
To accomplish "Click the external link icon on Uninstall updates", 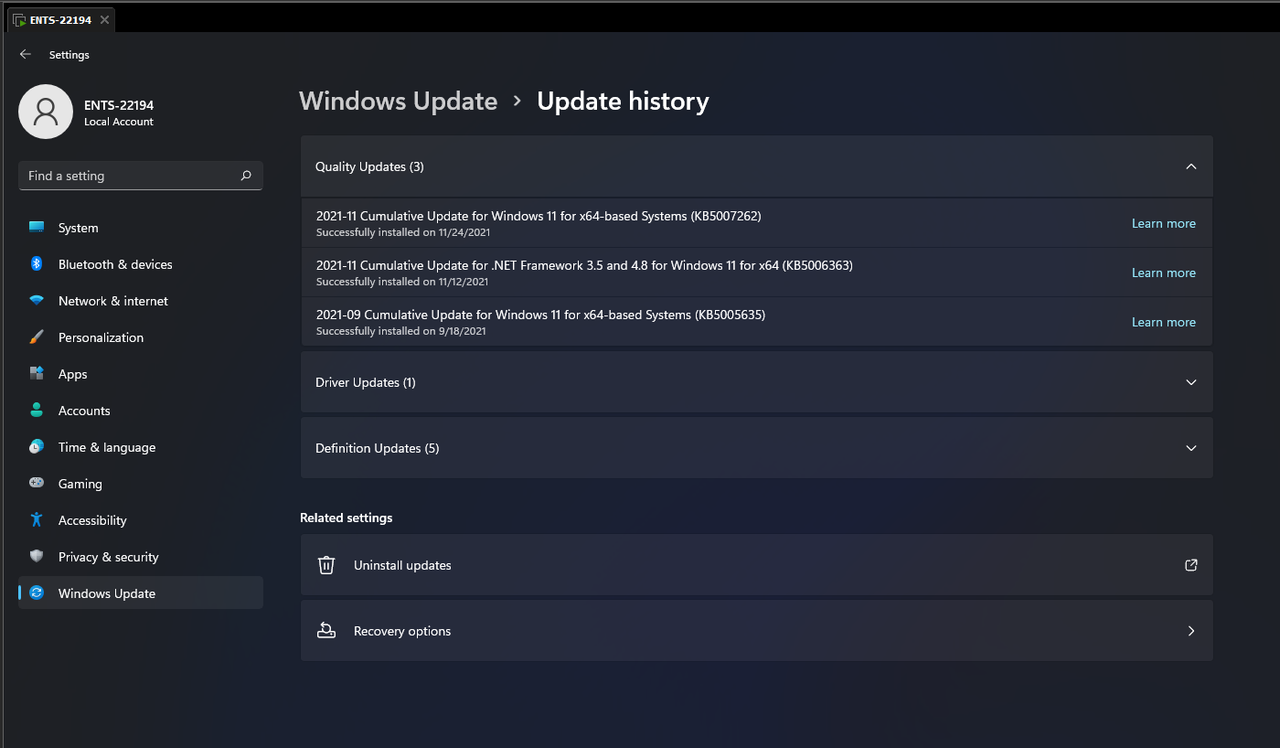I will tap(1191, 565).
